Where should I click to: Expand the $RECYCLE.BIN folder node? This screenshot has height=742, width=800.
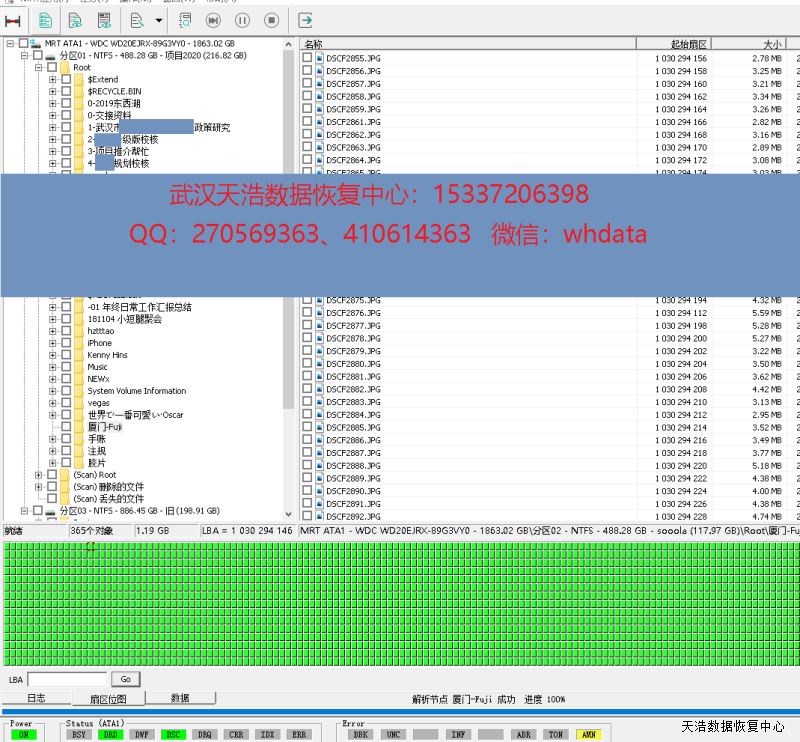[x=52, y=91]
